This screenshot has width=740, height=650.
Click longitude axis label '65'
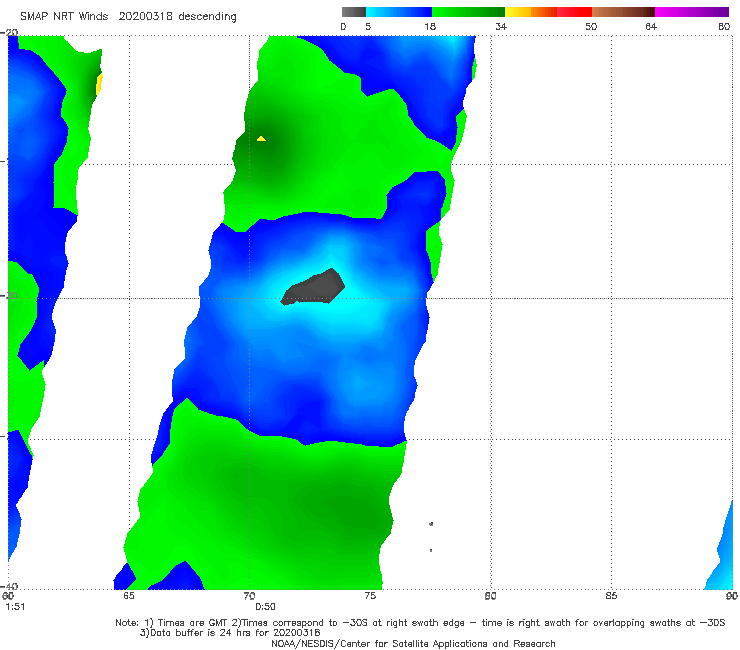pos(129,596)
